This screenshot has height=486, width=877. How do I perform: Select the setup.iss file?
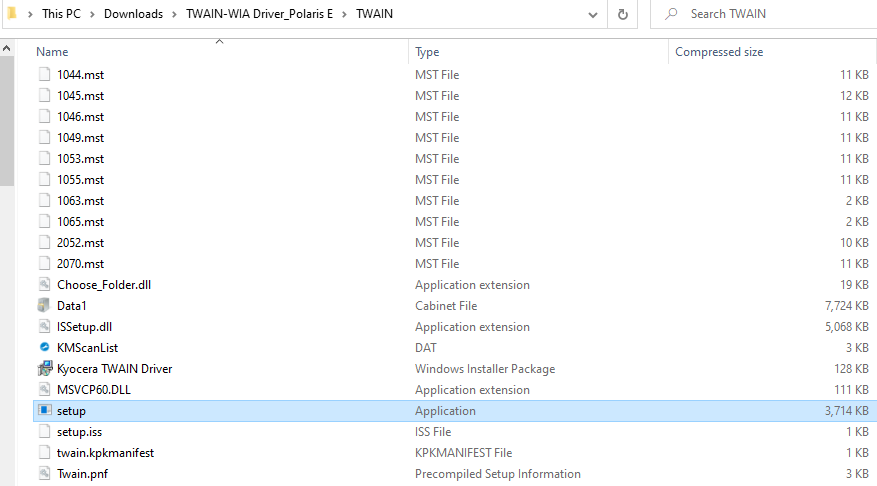pyautogui.click(x=79, y=431)
